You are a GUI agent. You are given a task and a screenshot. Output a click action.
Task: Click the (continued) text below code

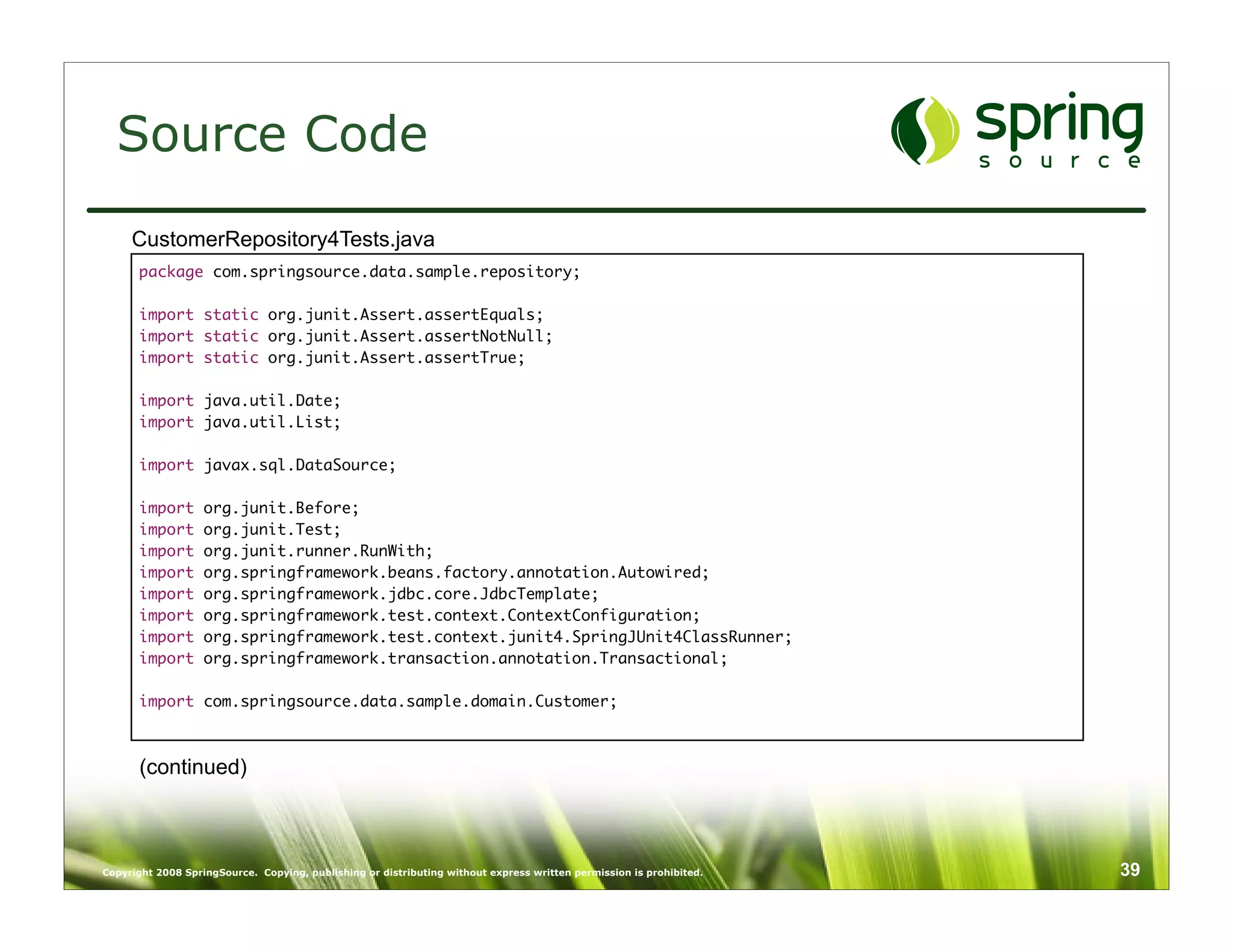click(193, 767)
